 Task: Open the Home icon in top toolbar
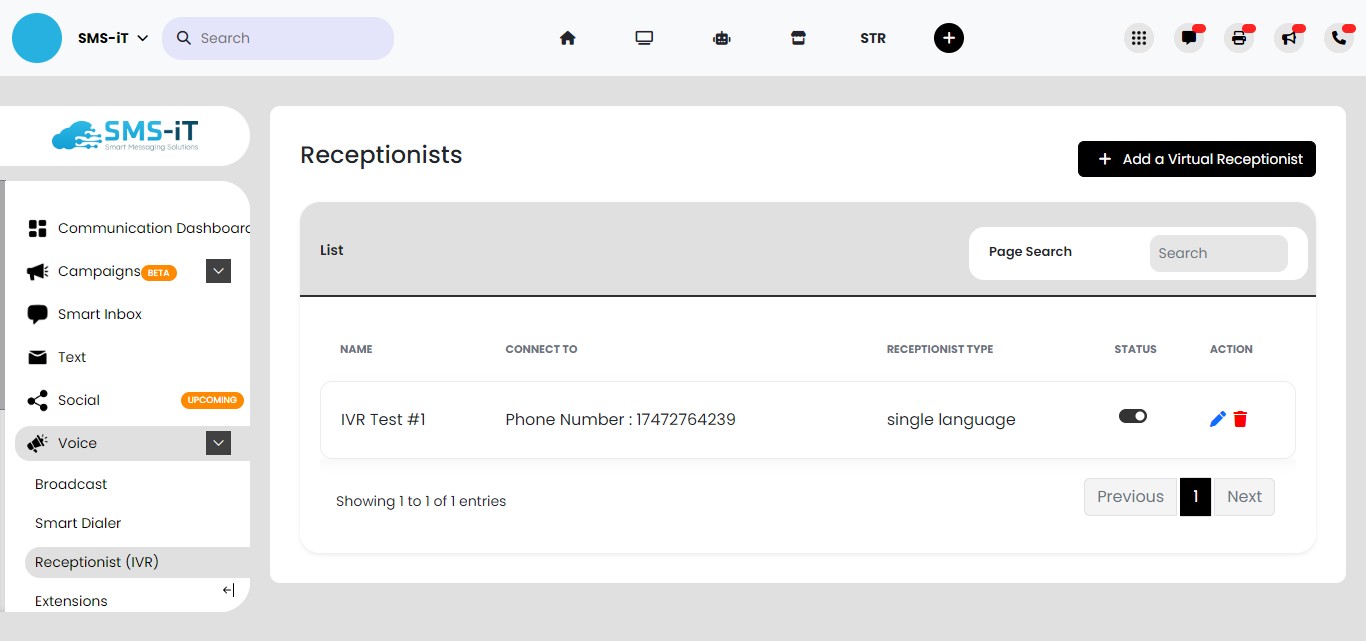[567, 37]
